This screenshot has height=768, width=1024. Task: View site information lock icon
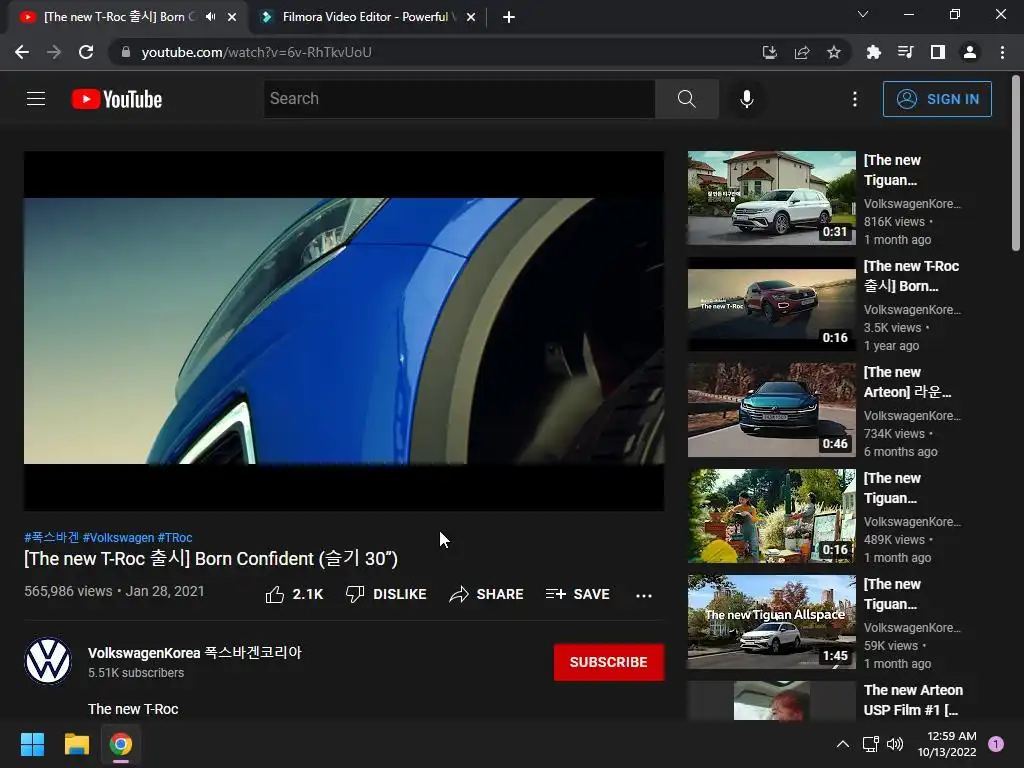point(126,52)
